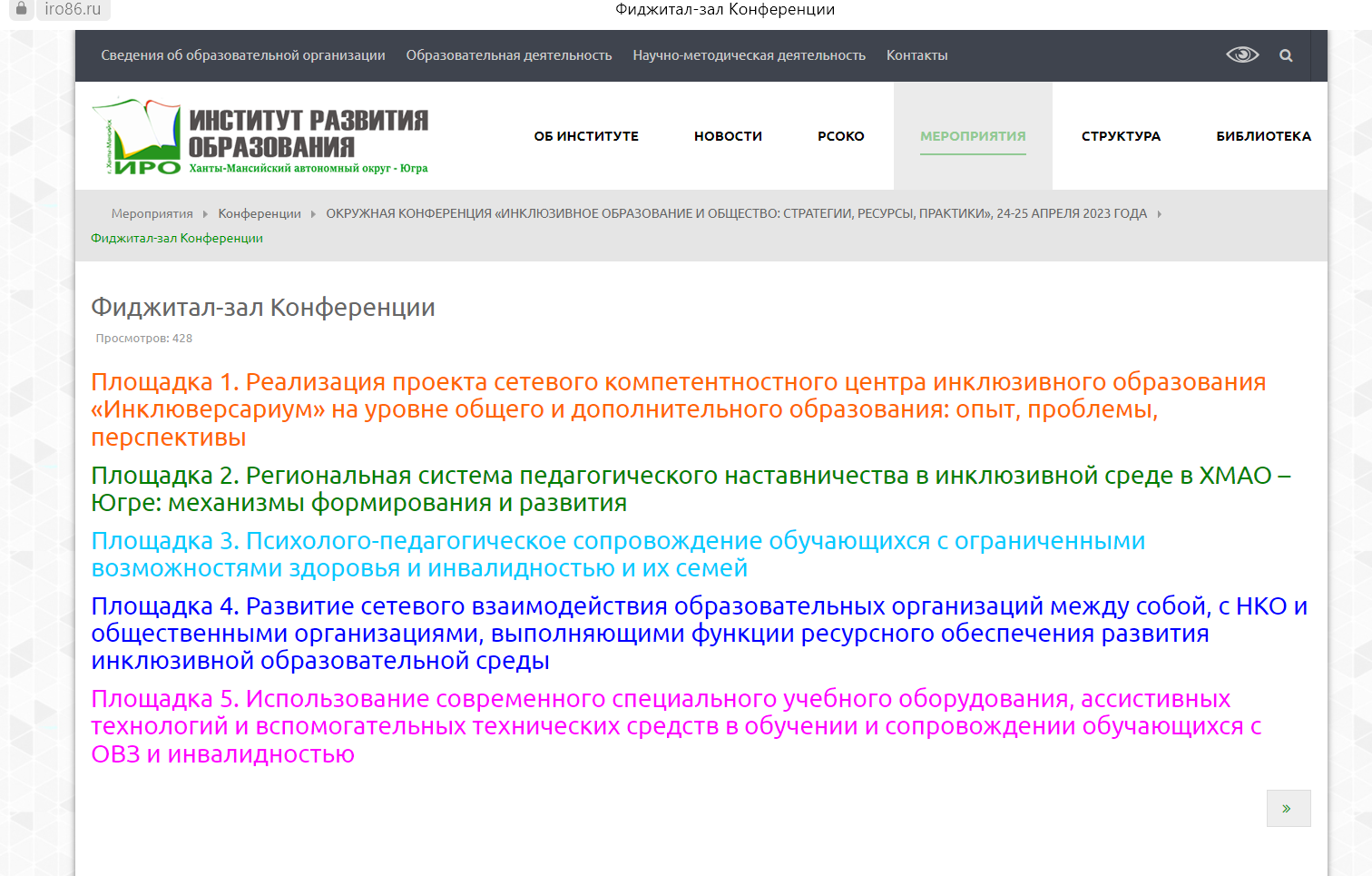
Task: Open Площадка 5 magenta link
Action: point(676,726)
